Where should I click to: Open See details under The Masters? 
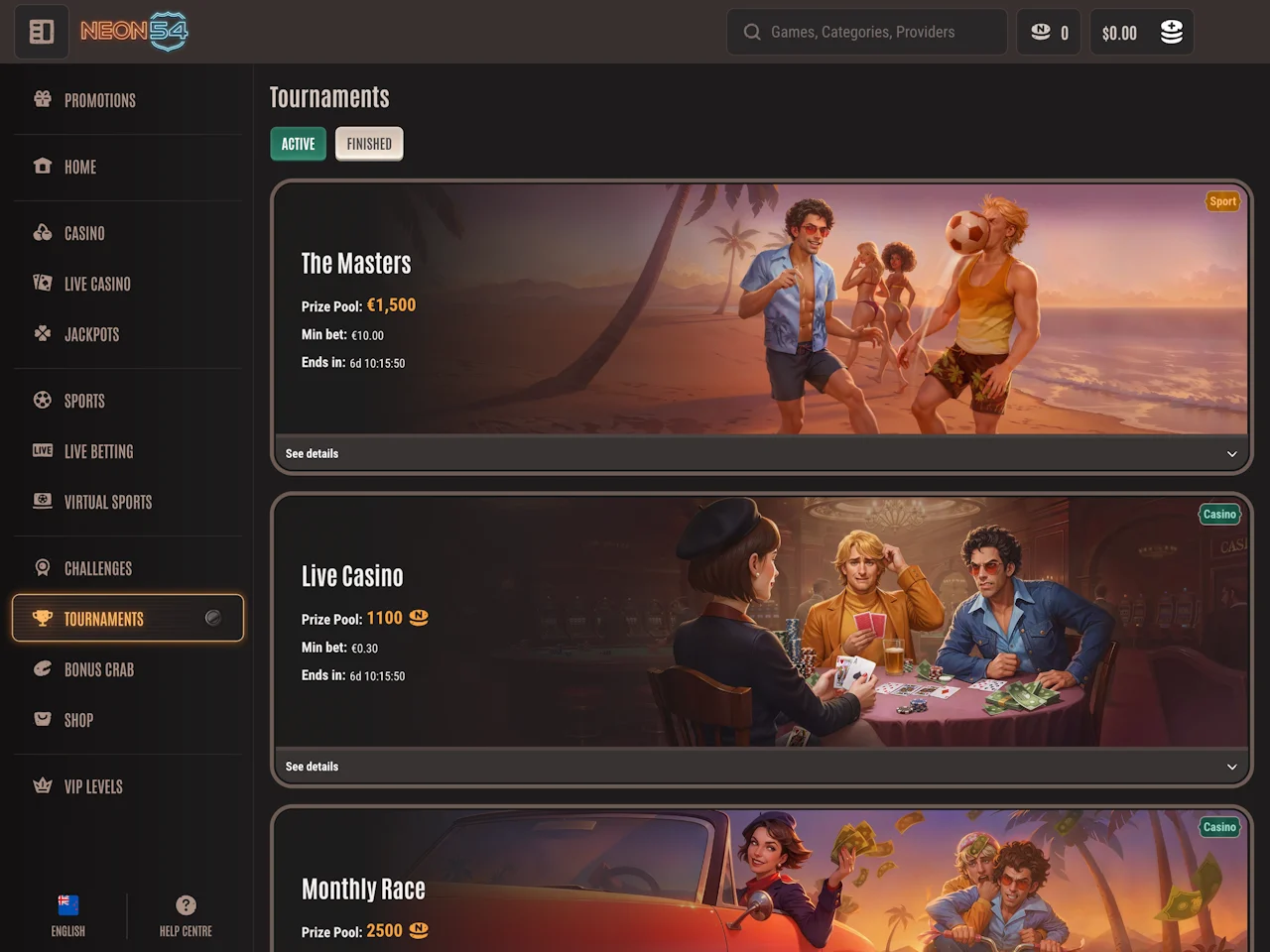(x=312, y=454)
